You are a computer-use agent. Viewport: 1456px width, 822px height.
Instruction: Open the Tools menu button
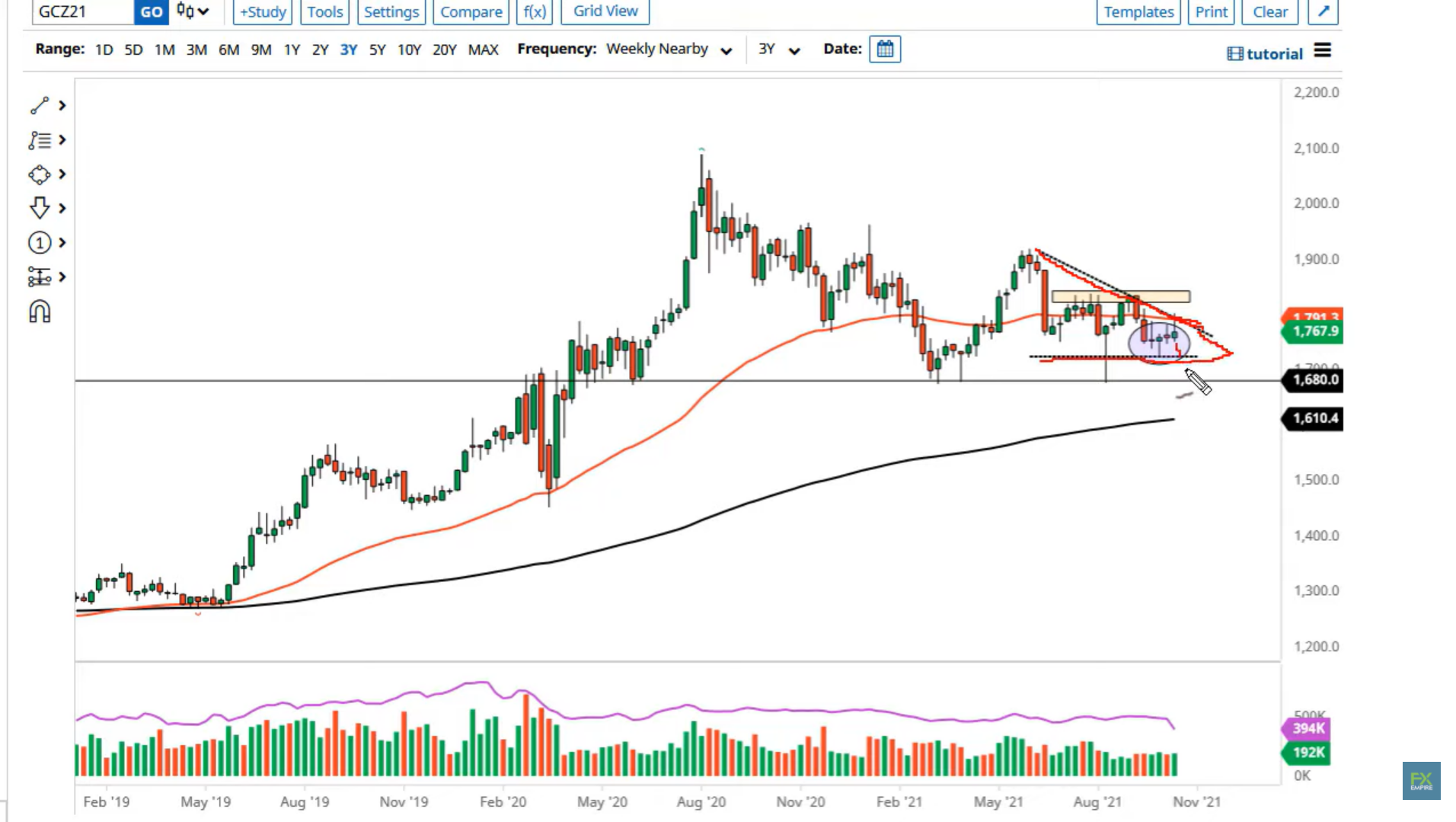pos(325,11)
